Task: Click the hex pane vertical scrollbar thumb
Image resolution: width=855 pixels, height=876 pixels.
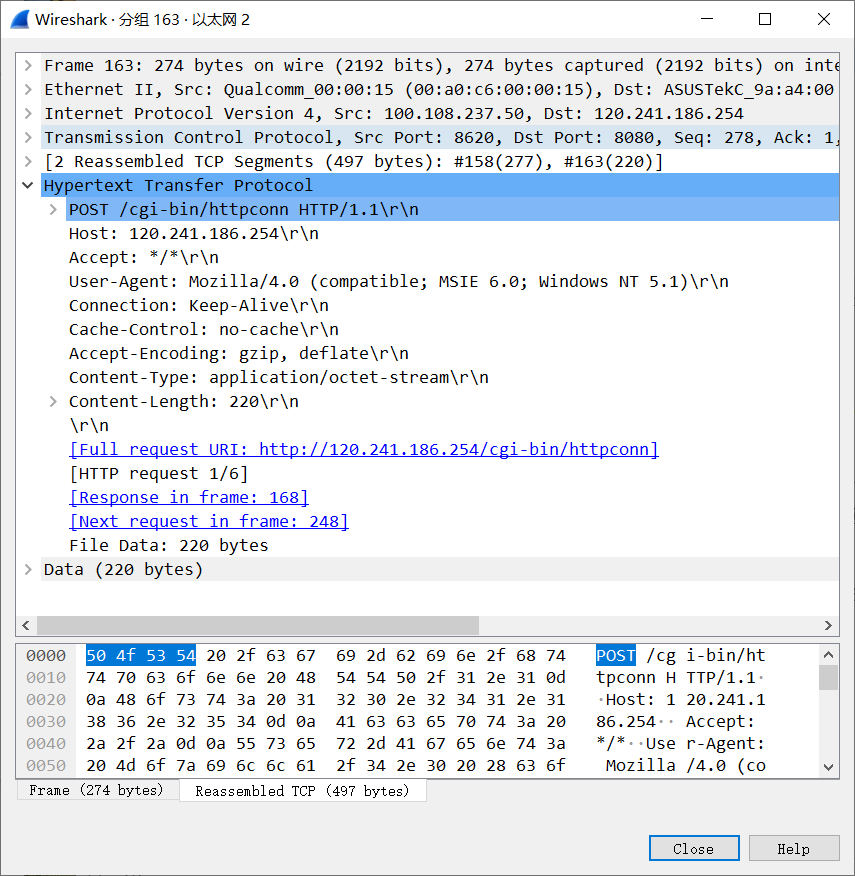Action: [x=829, y=677]
